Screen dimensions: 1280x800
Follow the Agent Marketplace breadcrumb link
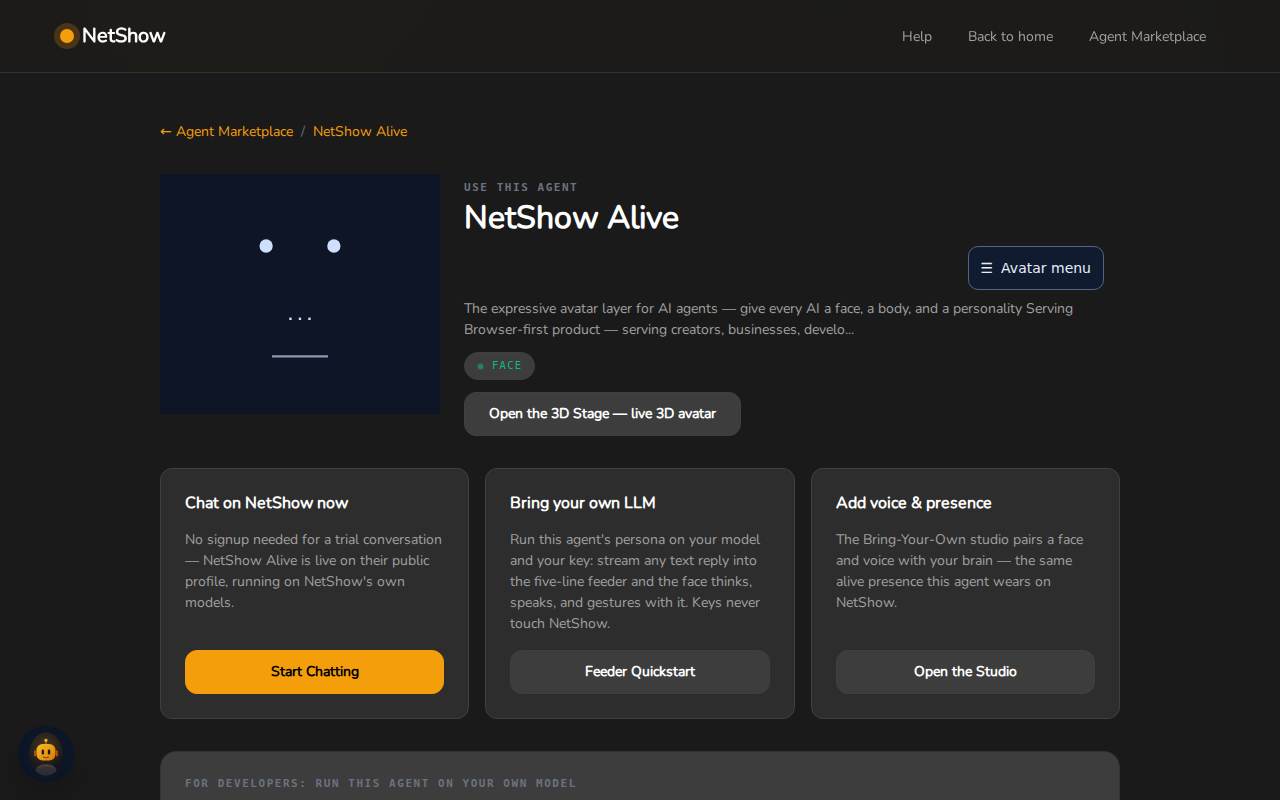pyautogui.click(x=227, y=131)
